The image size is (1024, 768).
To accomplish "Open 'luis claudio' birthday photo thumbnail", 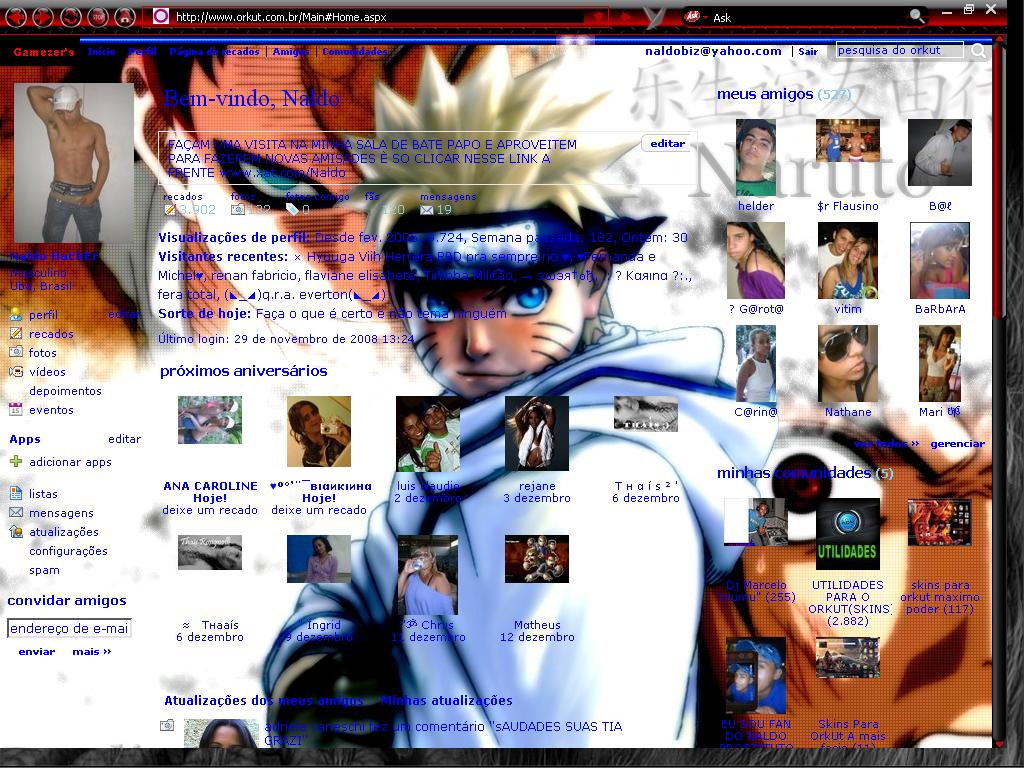I will pos(428,434).
